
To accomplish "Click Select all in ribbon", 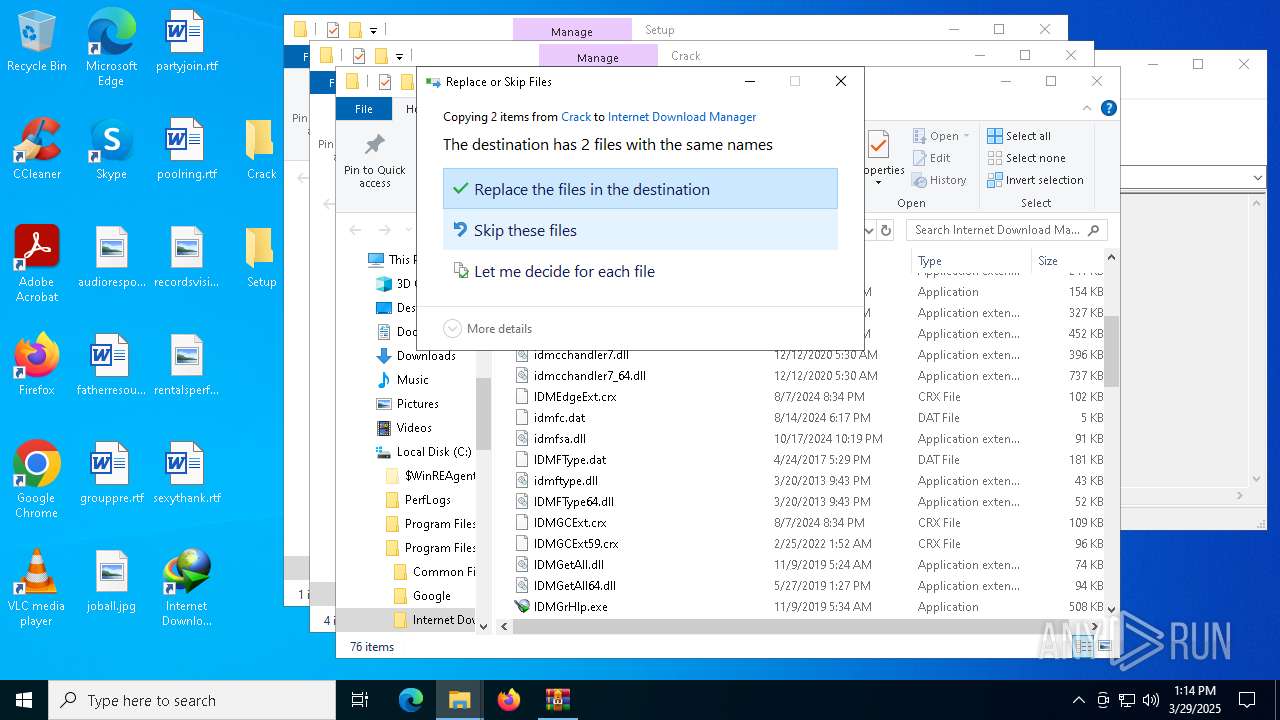I will click(1019, 136).
